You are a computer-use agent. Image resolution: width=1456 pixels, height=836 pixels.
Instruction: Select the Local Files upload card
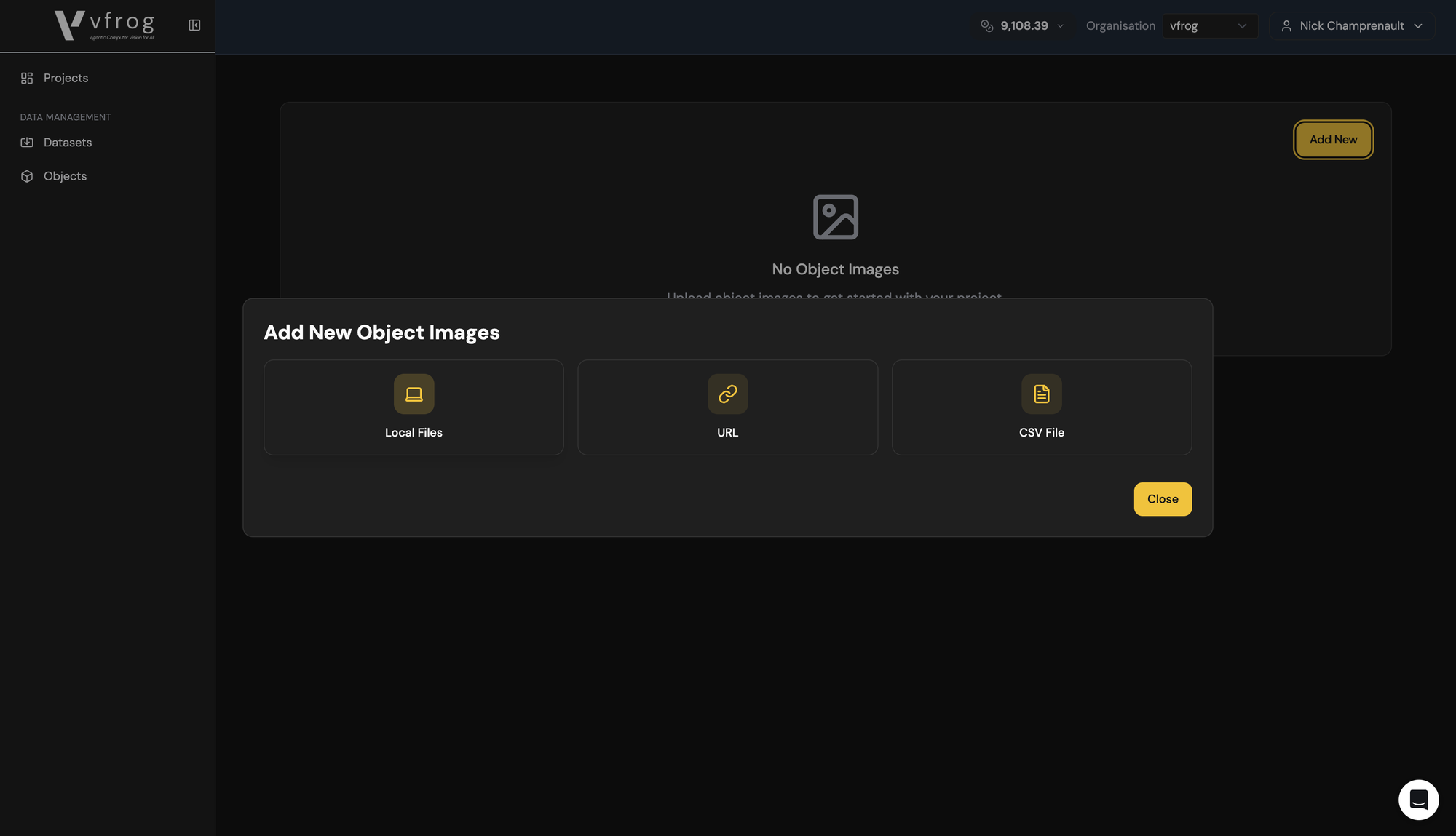414,432
